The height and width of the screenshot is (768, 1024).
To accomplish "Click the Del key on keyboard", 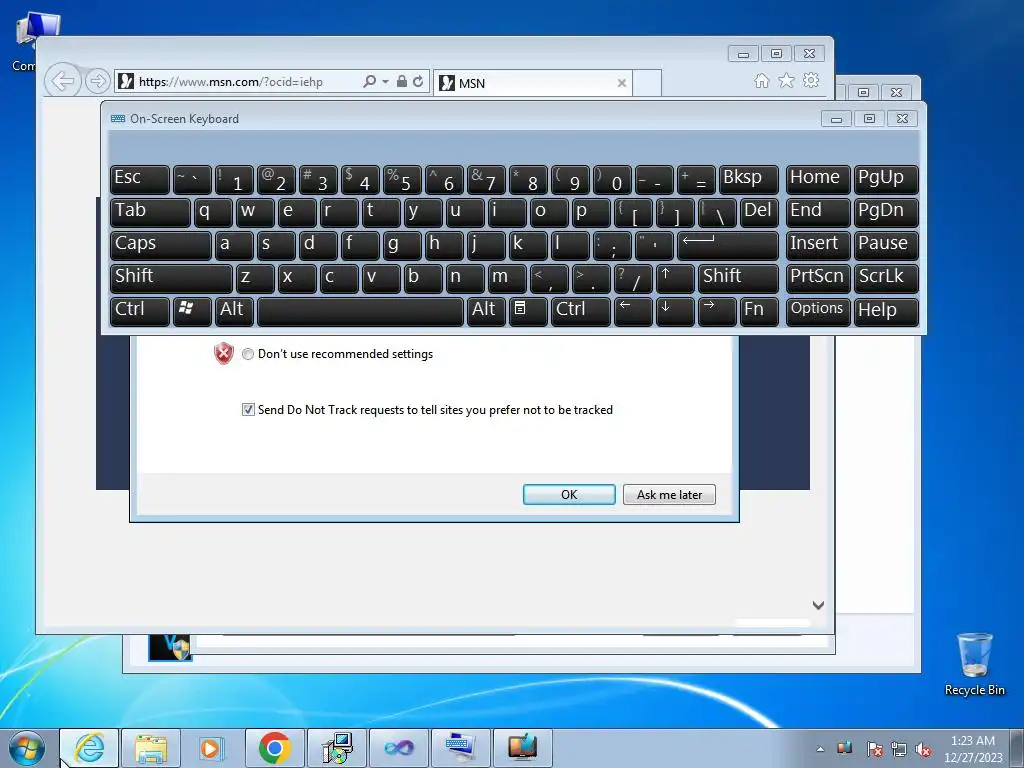I will point(759,212).
